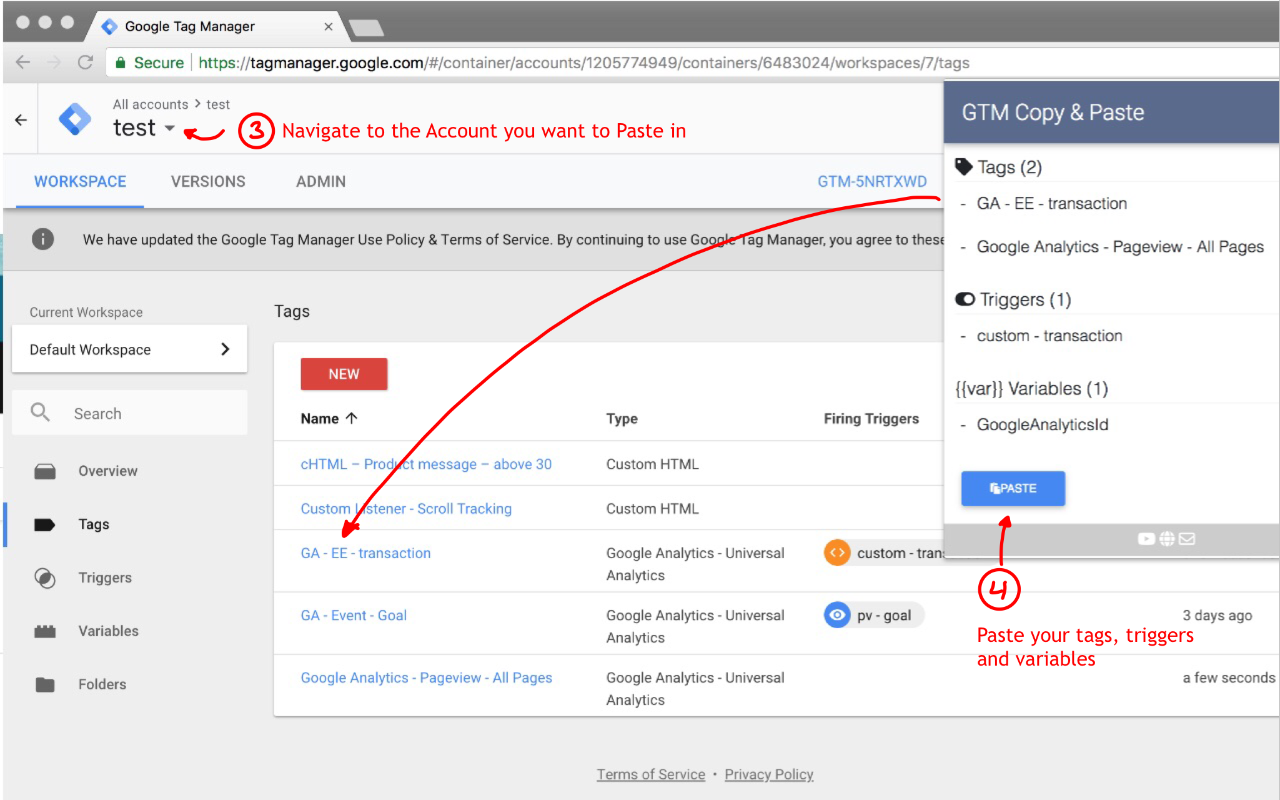Screen dimensions: 1280x800
Task: Click the tag icon beside Tags (2) in popup
Action: click(x=964, y=167)
